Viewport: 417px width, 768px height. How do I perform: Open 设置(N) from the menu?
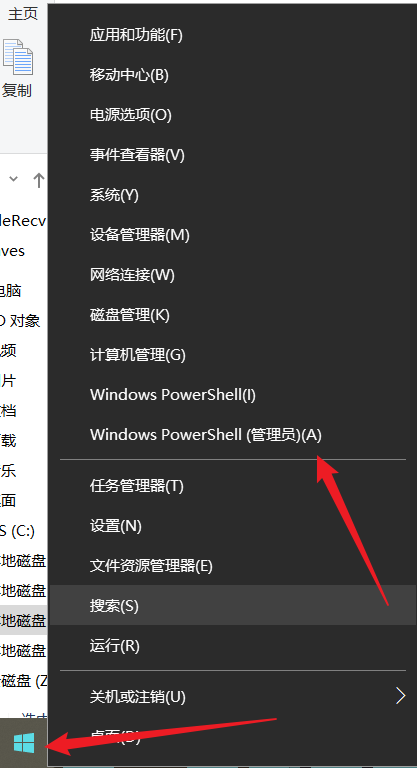click(x=233, y=526)
